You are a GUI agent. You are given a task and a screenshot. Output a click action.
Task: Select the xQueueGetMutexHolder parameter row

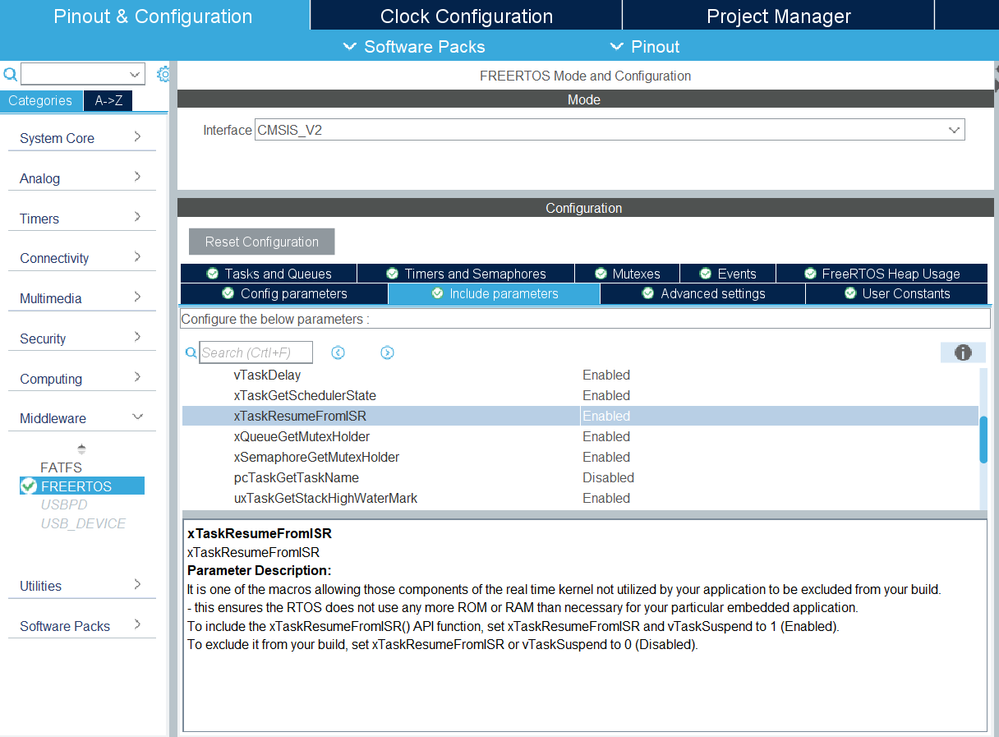580,436
